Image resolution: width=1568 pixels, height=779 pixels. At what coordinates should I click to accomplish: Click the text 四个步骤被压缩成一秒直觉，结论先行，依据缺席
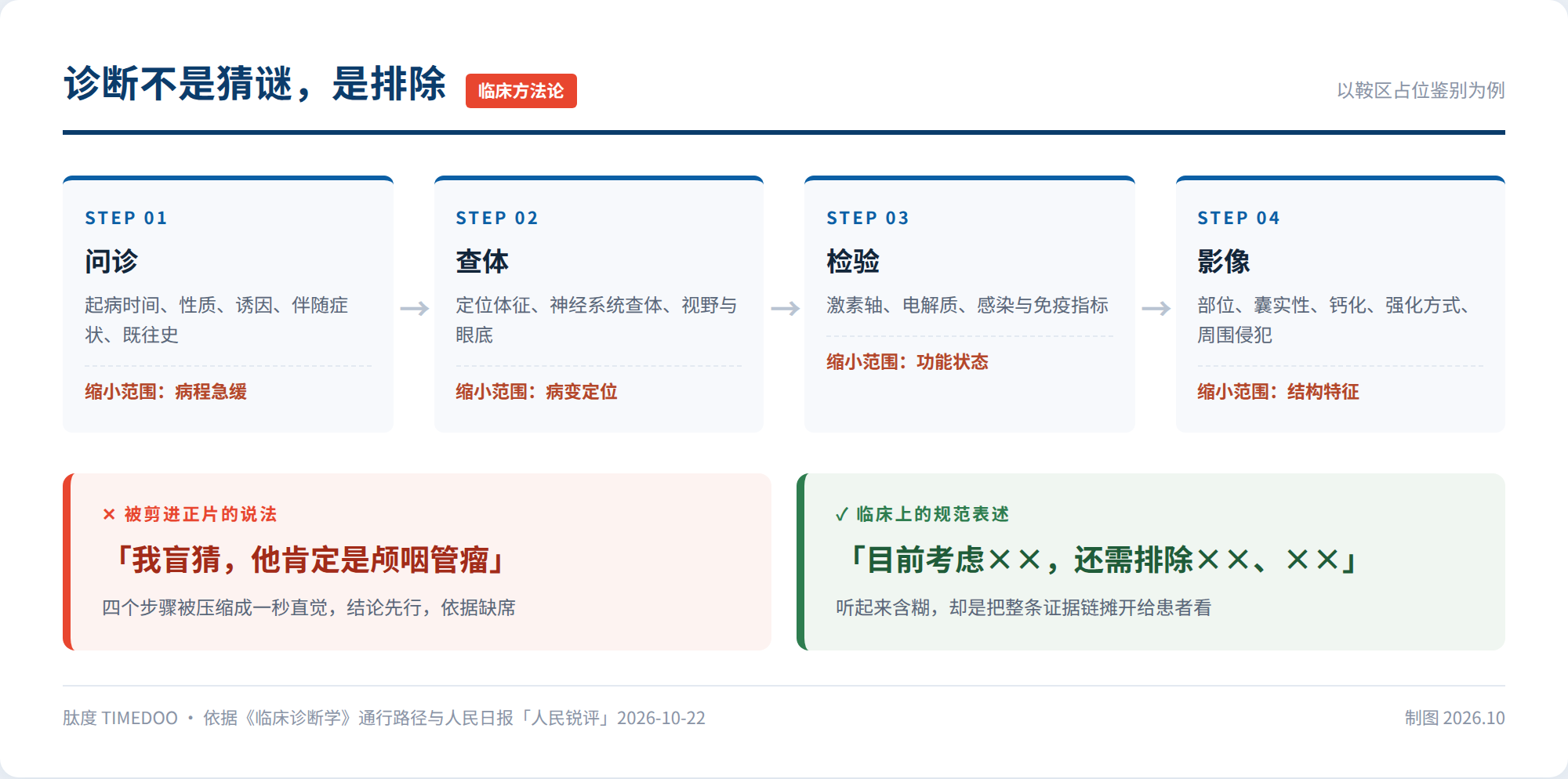point(309,607)
